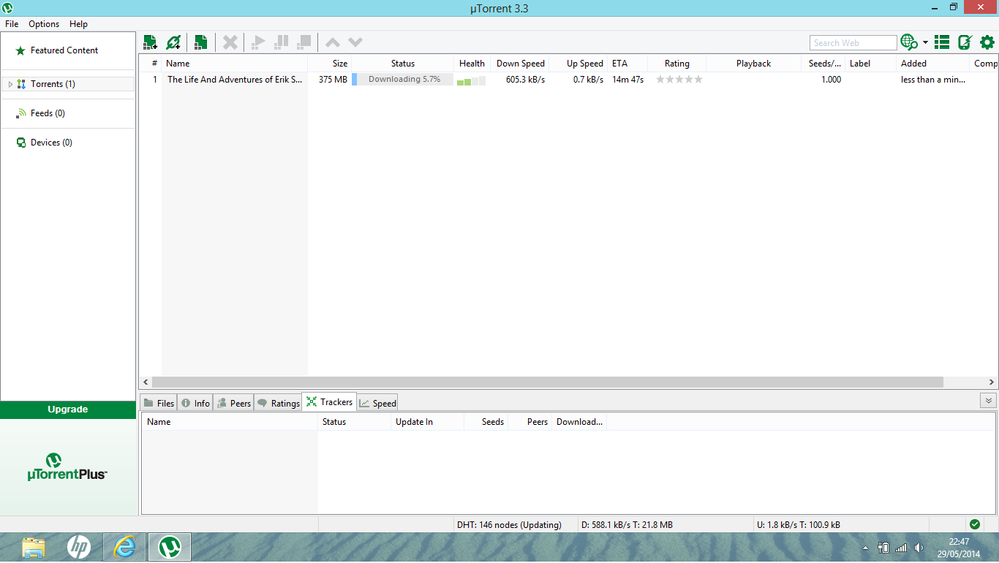Click the remote access icon in toolbar
The height and width of the screenshot is (563, 999).
(x=965, y=43)
